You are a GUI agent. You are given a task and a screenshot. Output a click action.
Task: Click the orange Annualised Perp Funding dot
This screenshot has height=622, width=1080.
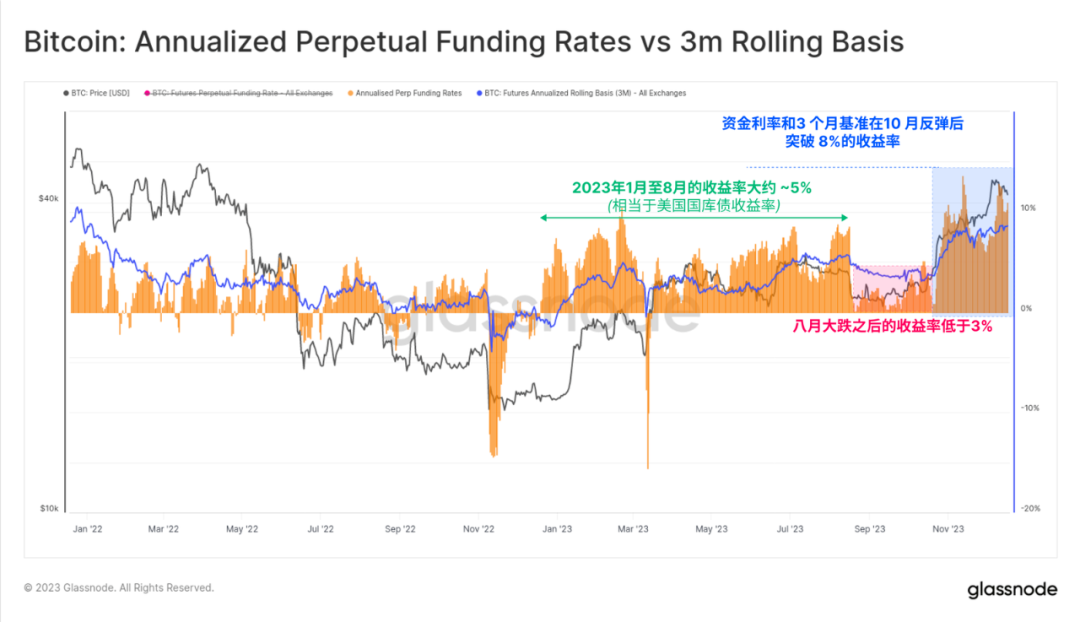pyautogui.click(x=349, y=93)
